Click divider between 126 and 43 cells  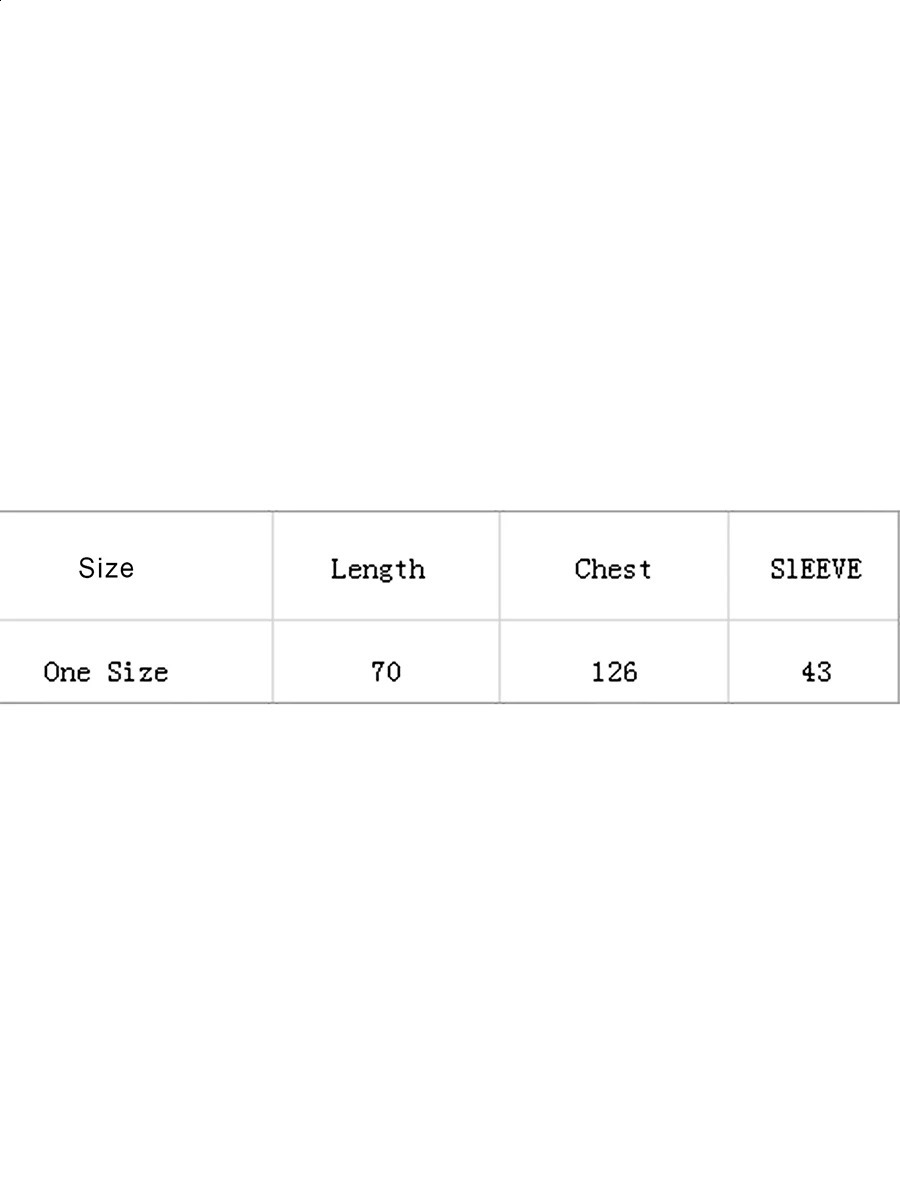pos(728,662)
